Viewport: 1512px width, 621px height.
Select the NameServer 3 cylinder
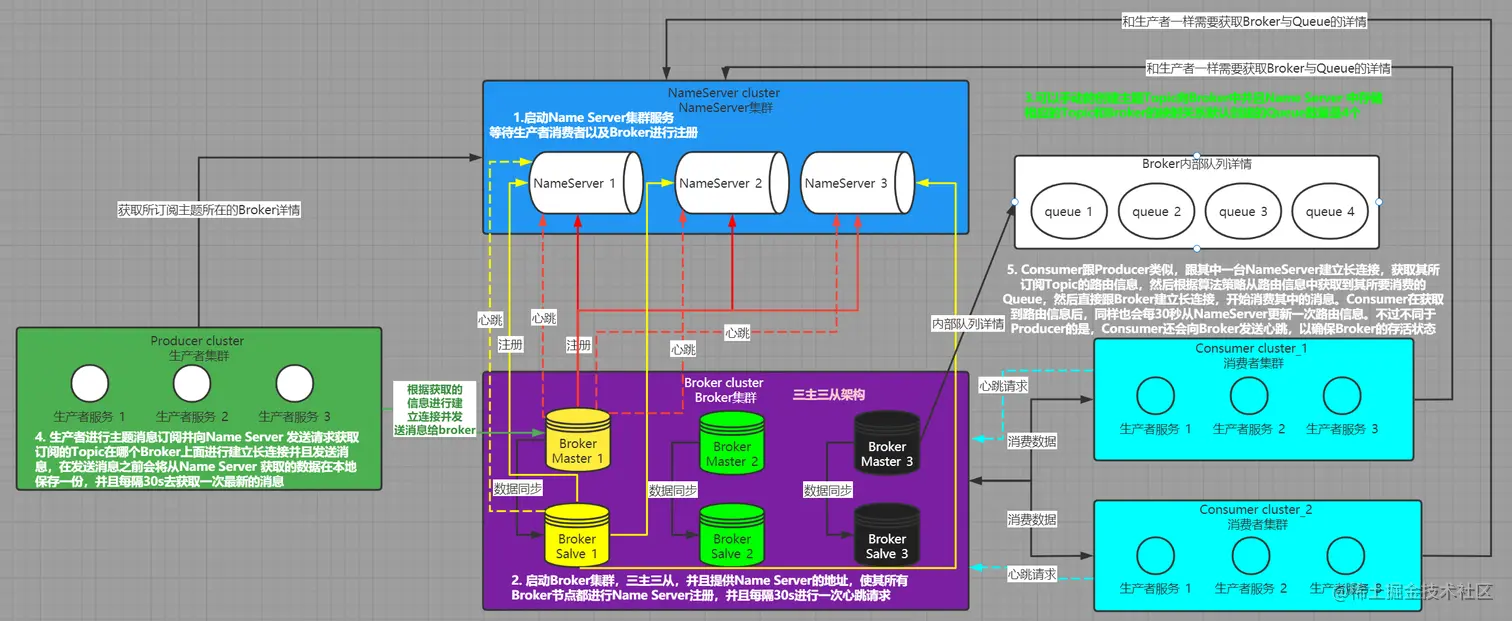(848, 183)
